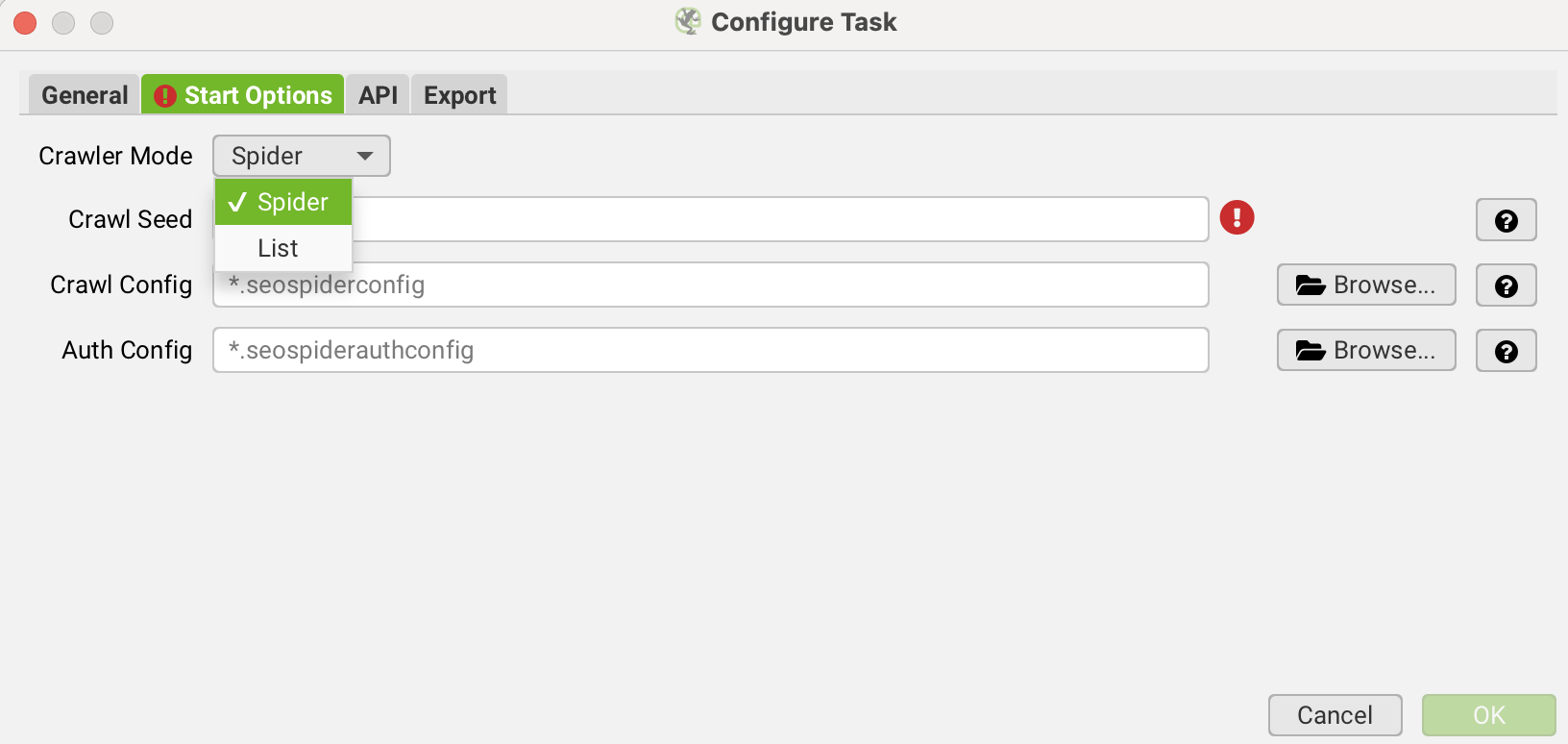The width and height of the screenshot is (1568, 744).
Task: Confirm with the OK button
Action: (1488, 715)
